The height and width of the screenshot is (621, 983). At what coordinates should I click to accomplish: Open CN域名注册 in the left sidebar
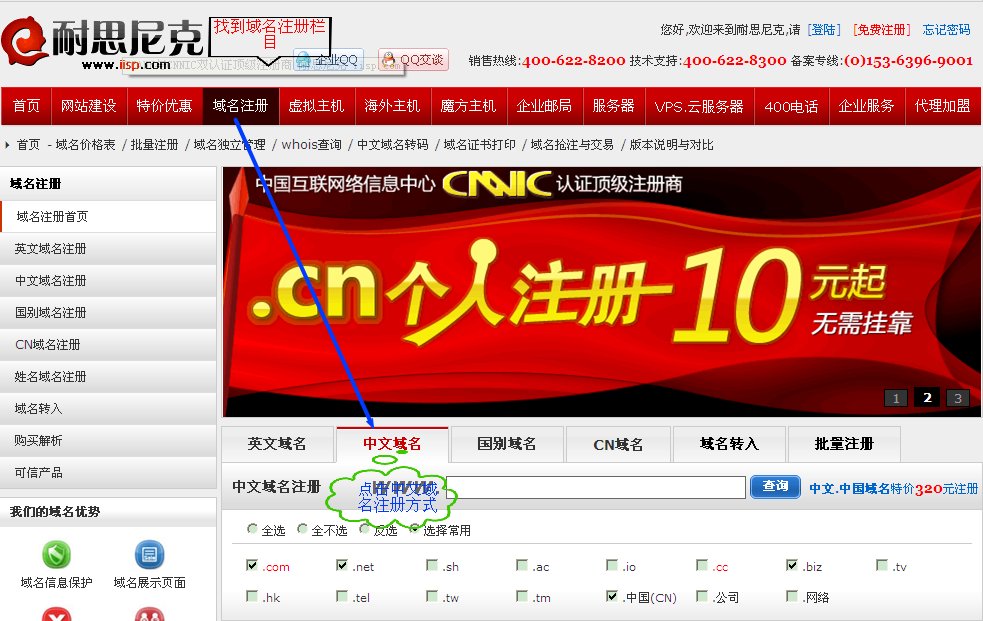[48, 345]
